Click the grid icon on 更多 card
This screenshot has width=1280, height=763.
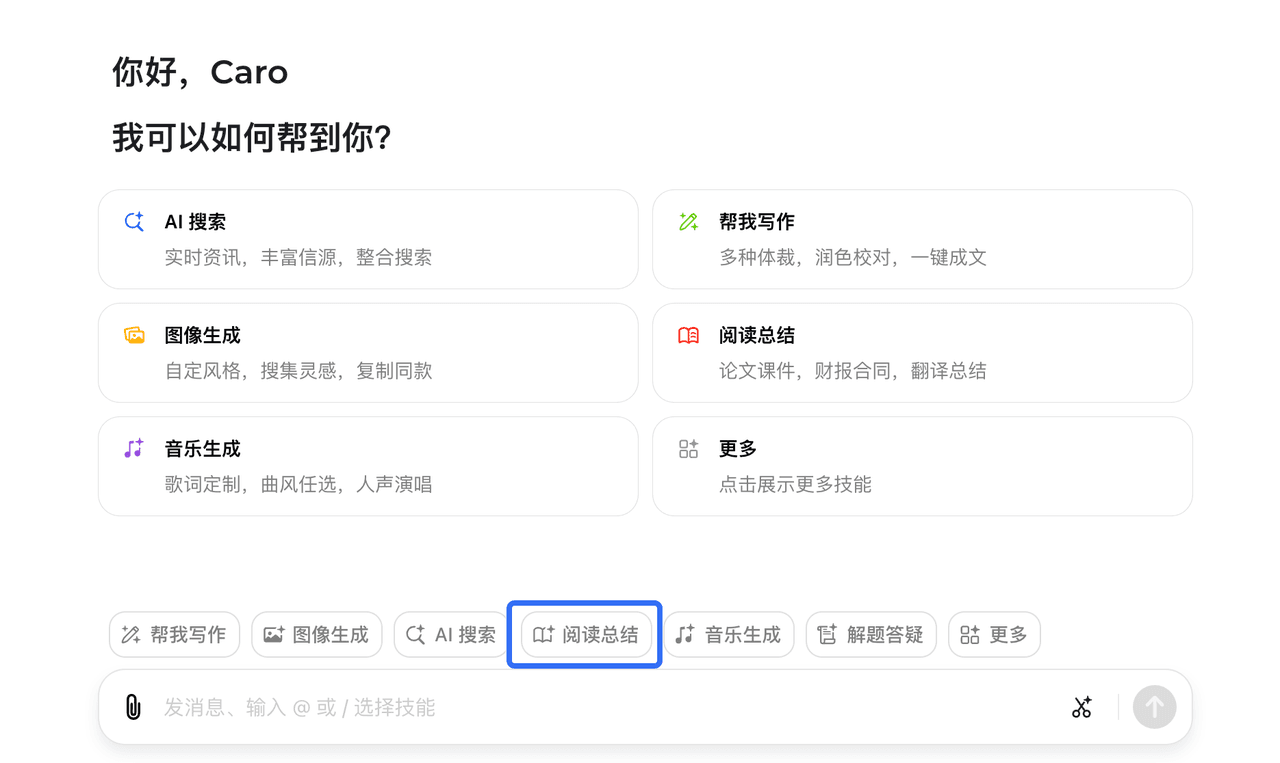688,449
